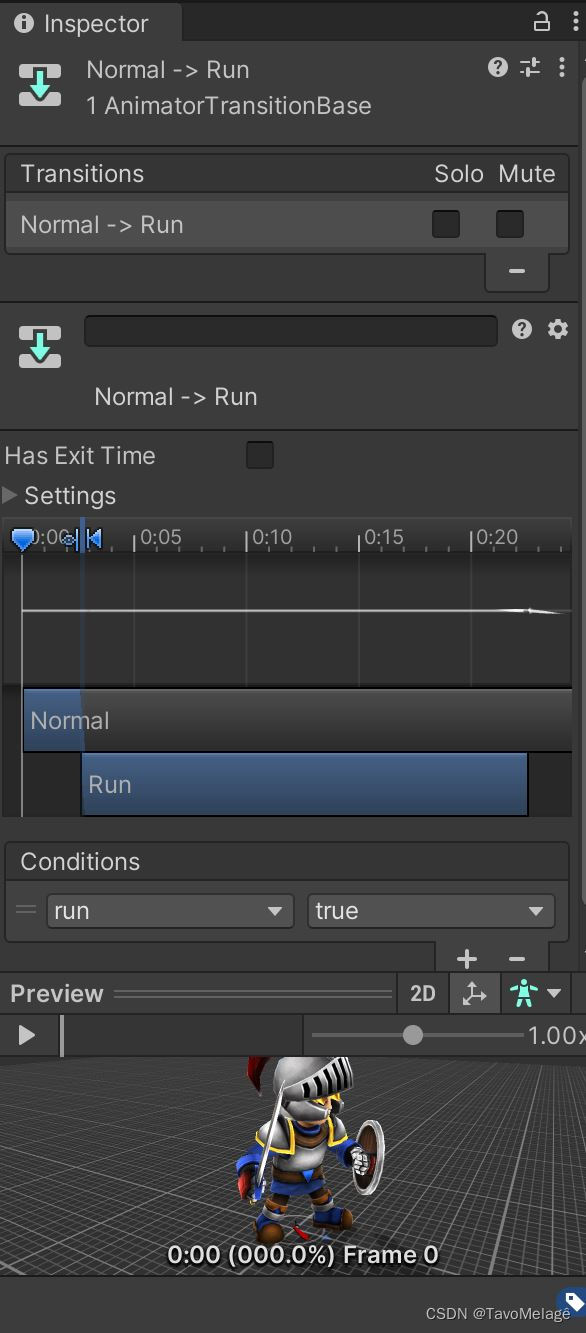Open the true value dropdown in Conditions
The height and width of the screenshot is (1333, 586).
(430, 911)
